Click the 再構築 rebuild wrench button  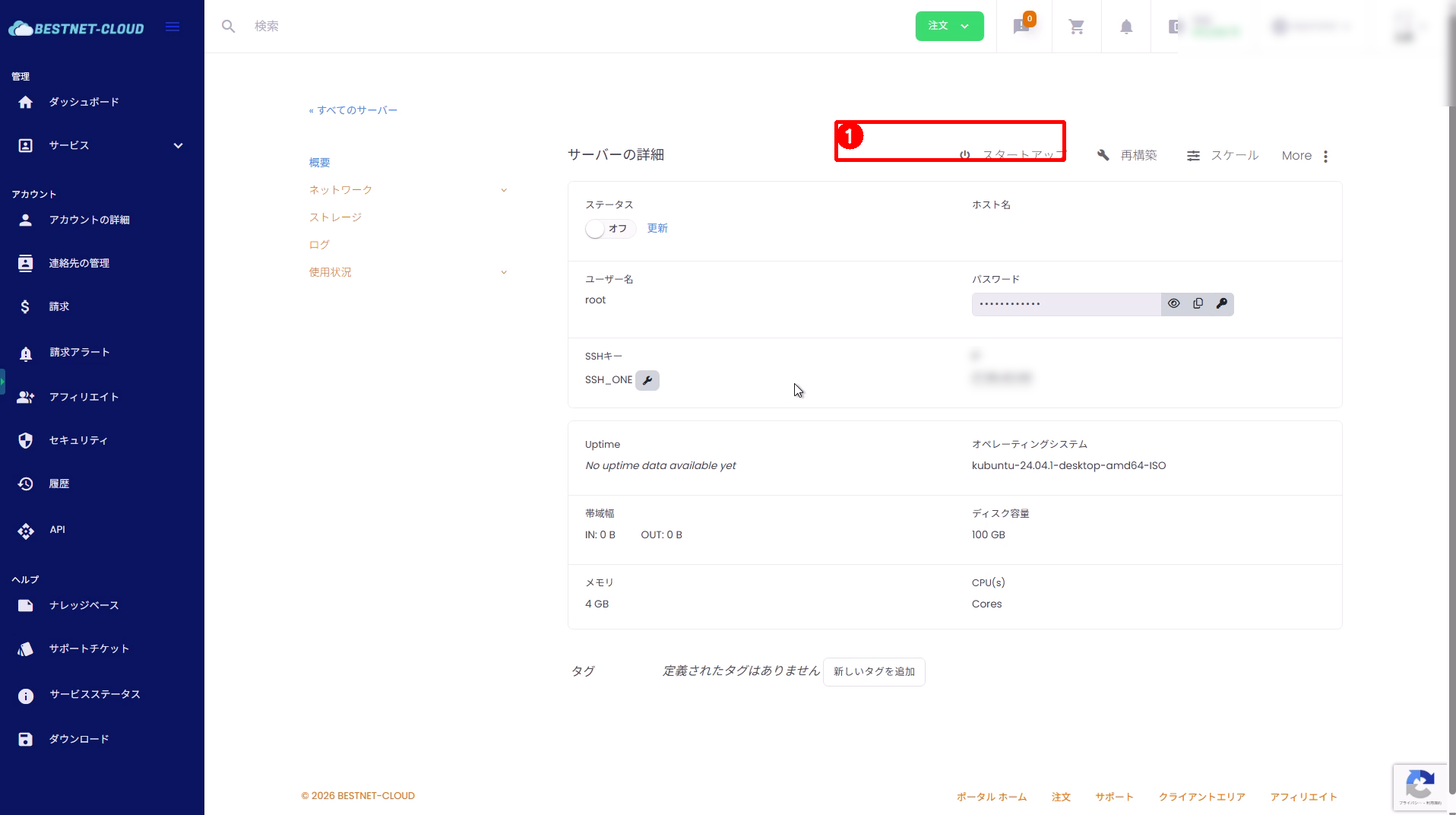1127,156
